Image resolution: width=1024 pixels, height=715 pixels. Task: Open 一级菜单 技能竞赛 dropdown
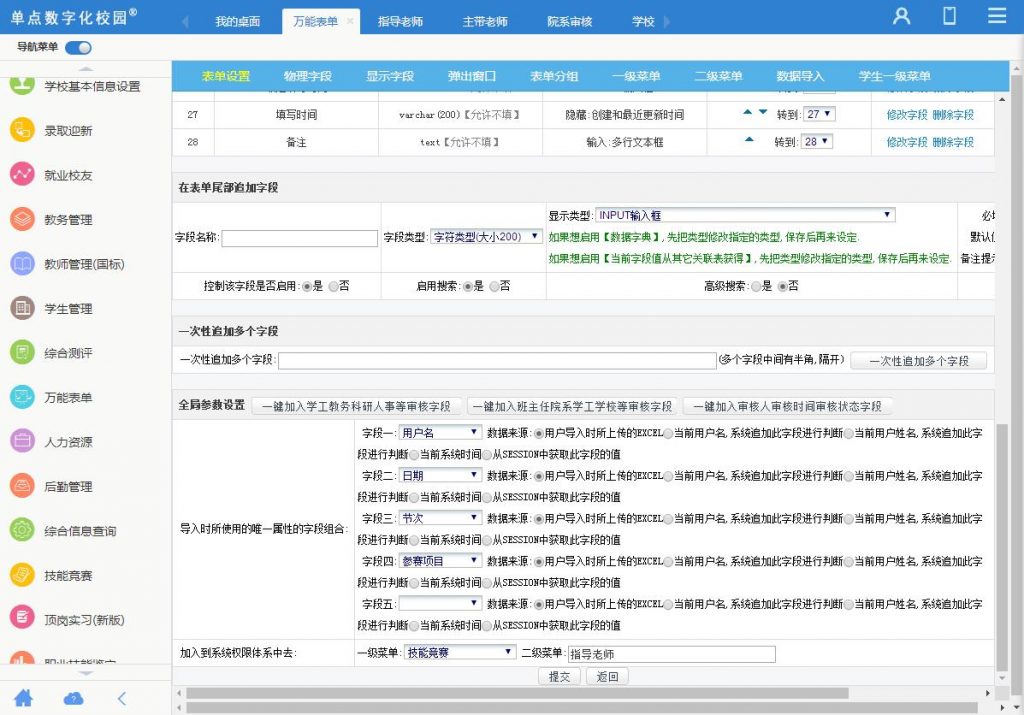click(460, 652)
